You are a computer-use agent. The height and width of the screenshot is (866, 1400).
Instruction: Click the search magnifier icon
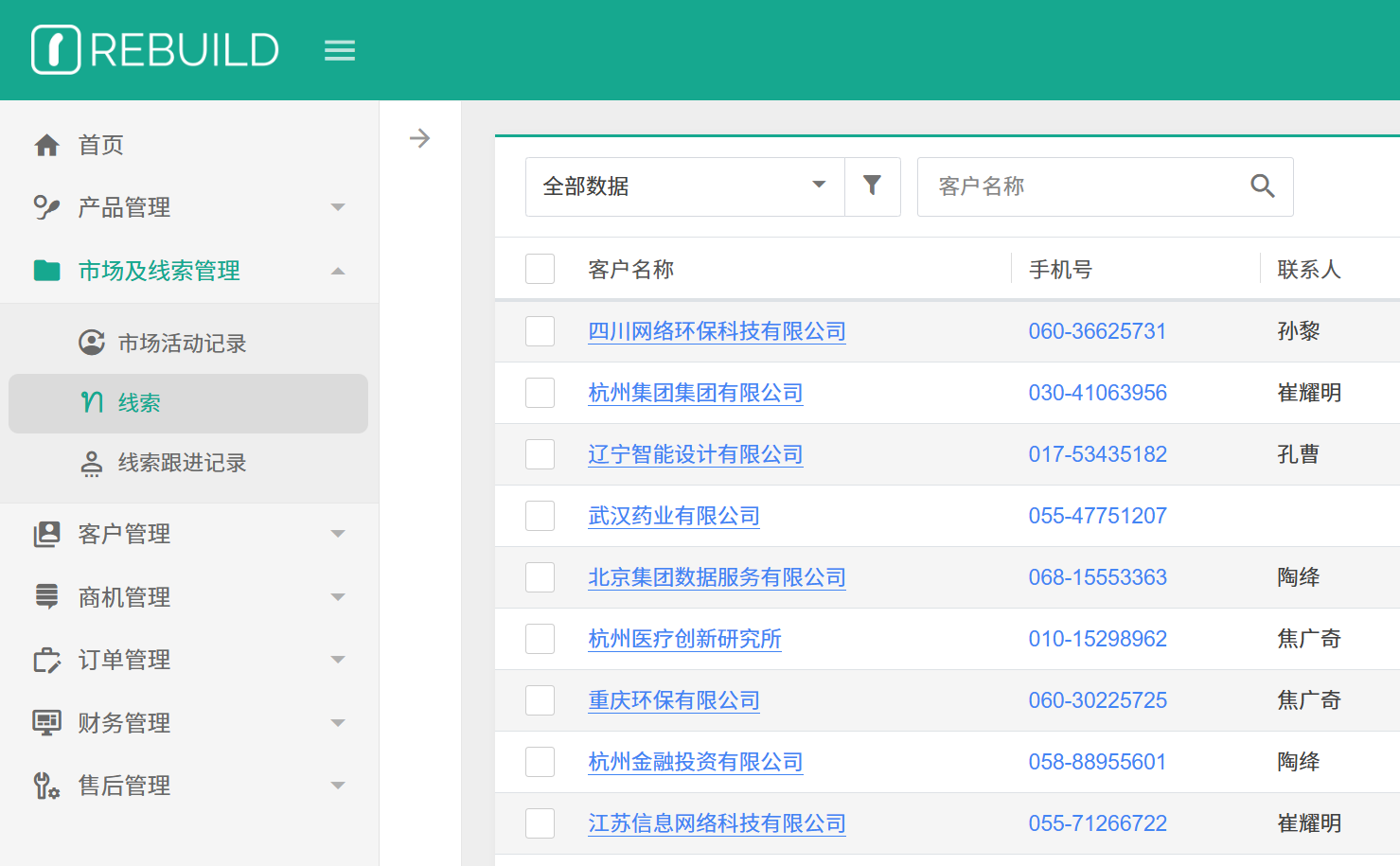pyautogui.click(x=1262, y=186)
